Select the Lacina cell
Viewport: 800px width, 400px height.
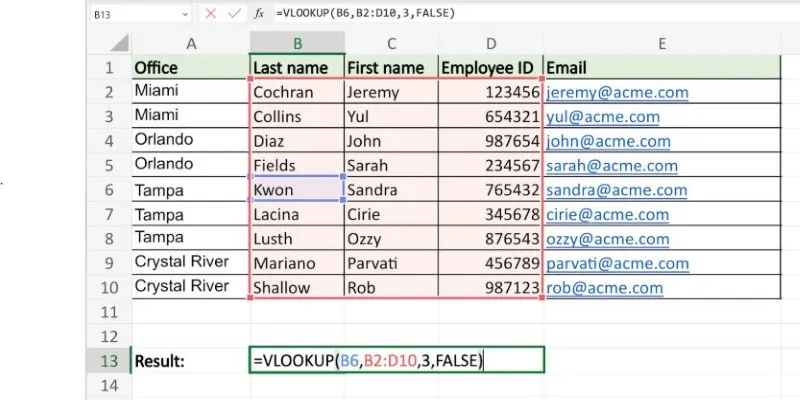point(297,214)
